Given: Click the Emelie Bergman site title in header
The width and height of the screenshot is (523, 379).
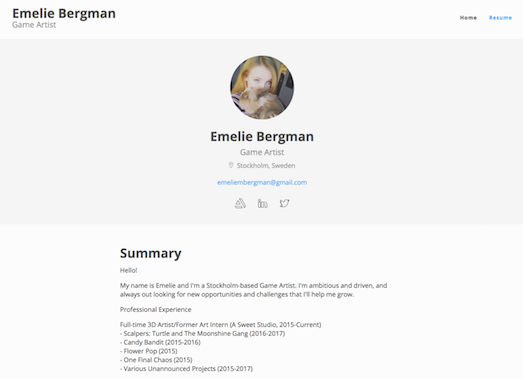Looking at the screenshot, I should [x=64, y=14].
